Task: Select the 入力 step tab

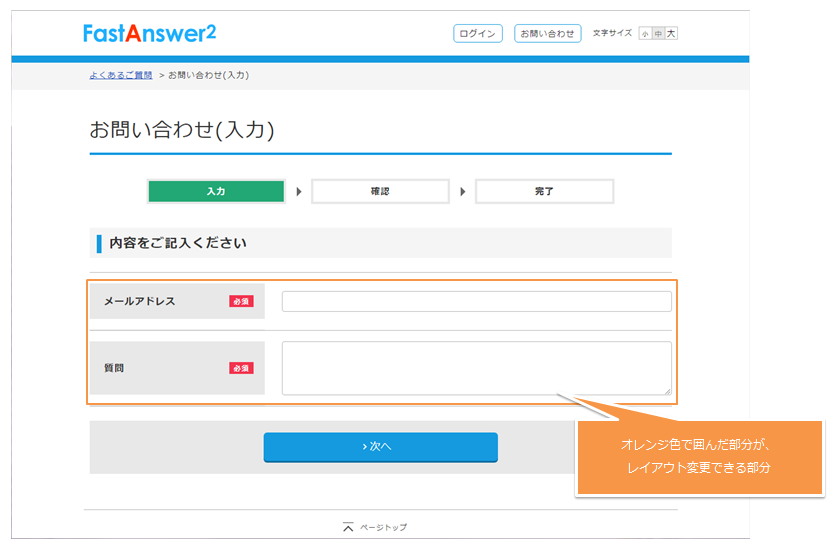Action: tap(216, 191)
